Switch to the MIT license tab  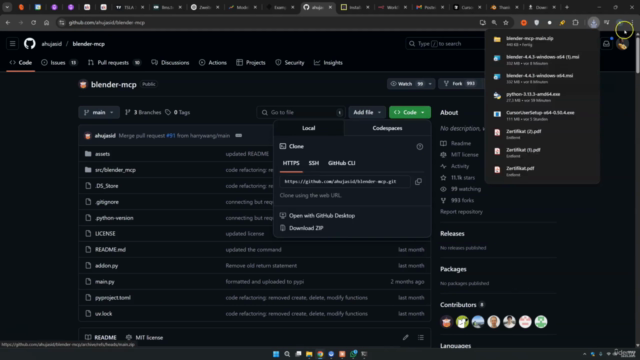coord(144,338)
